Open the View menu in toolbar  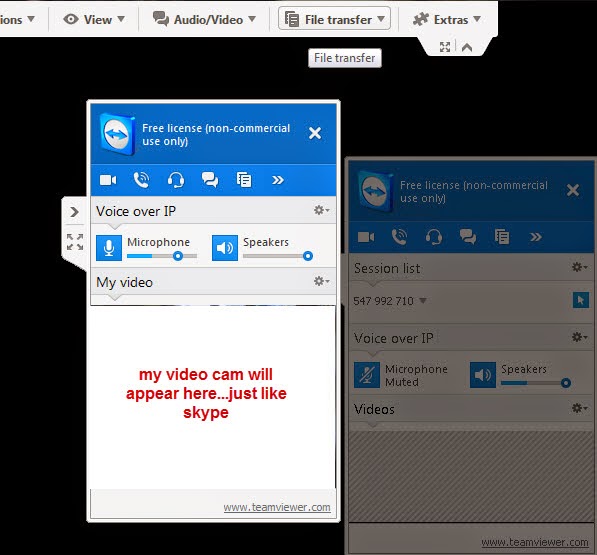pyautogui.click(x=94, y=19)
